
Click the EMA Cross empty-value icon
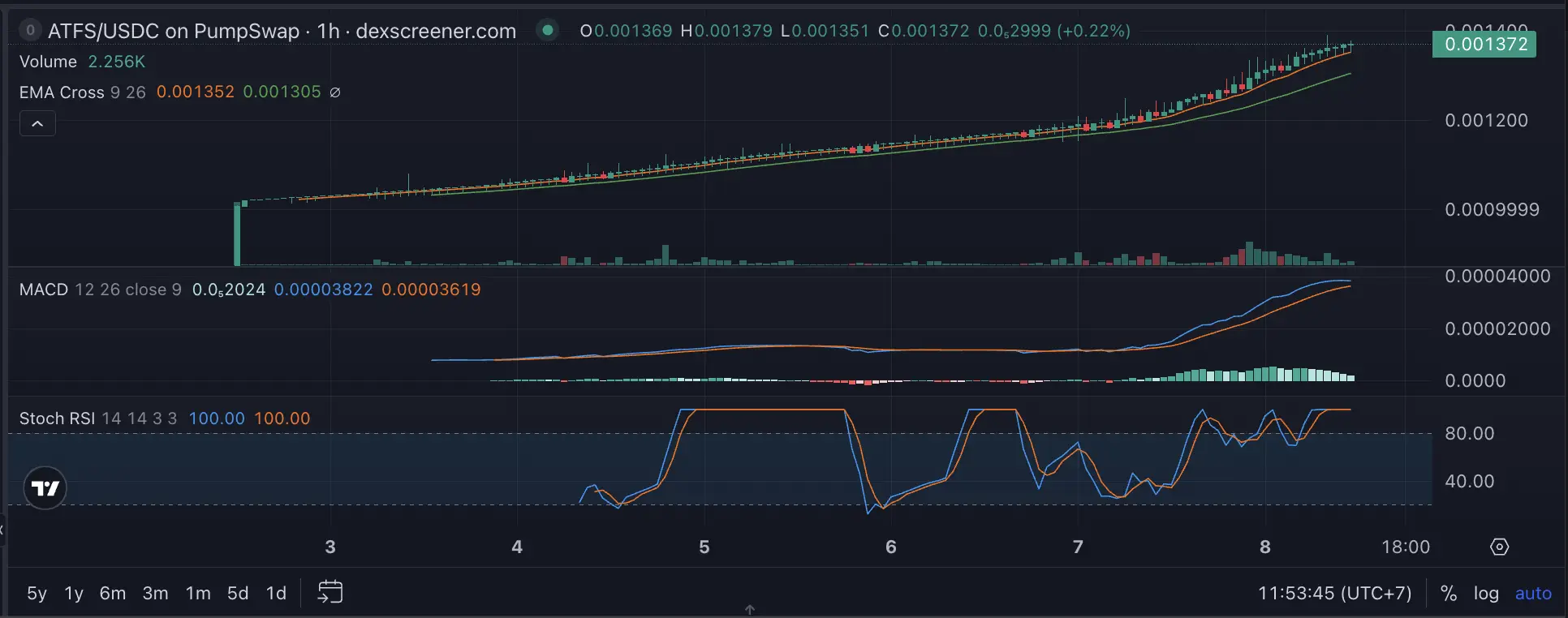pyautogui.click(x=335, y=92)
